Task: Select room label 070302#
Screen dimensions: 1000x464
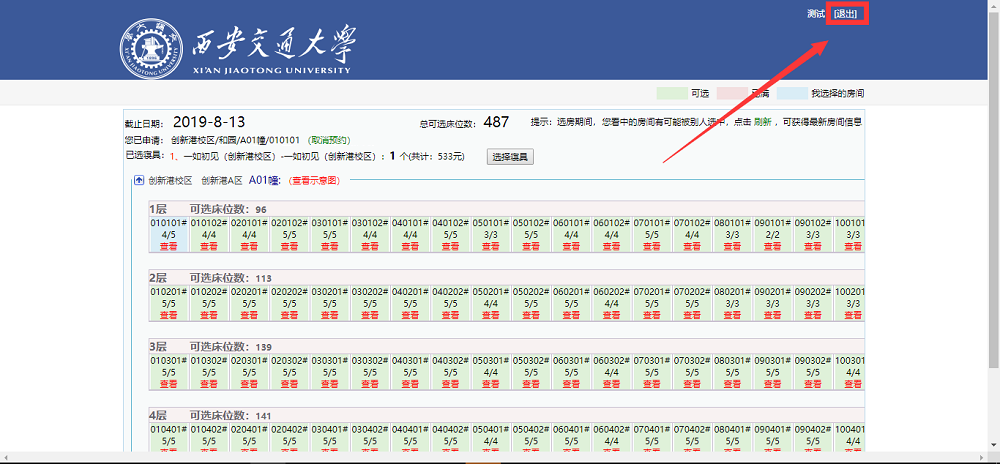Action: 691,362
